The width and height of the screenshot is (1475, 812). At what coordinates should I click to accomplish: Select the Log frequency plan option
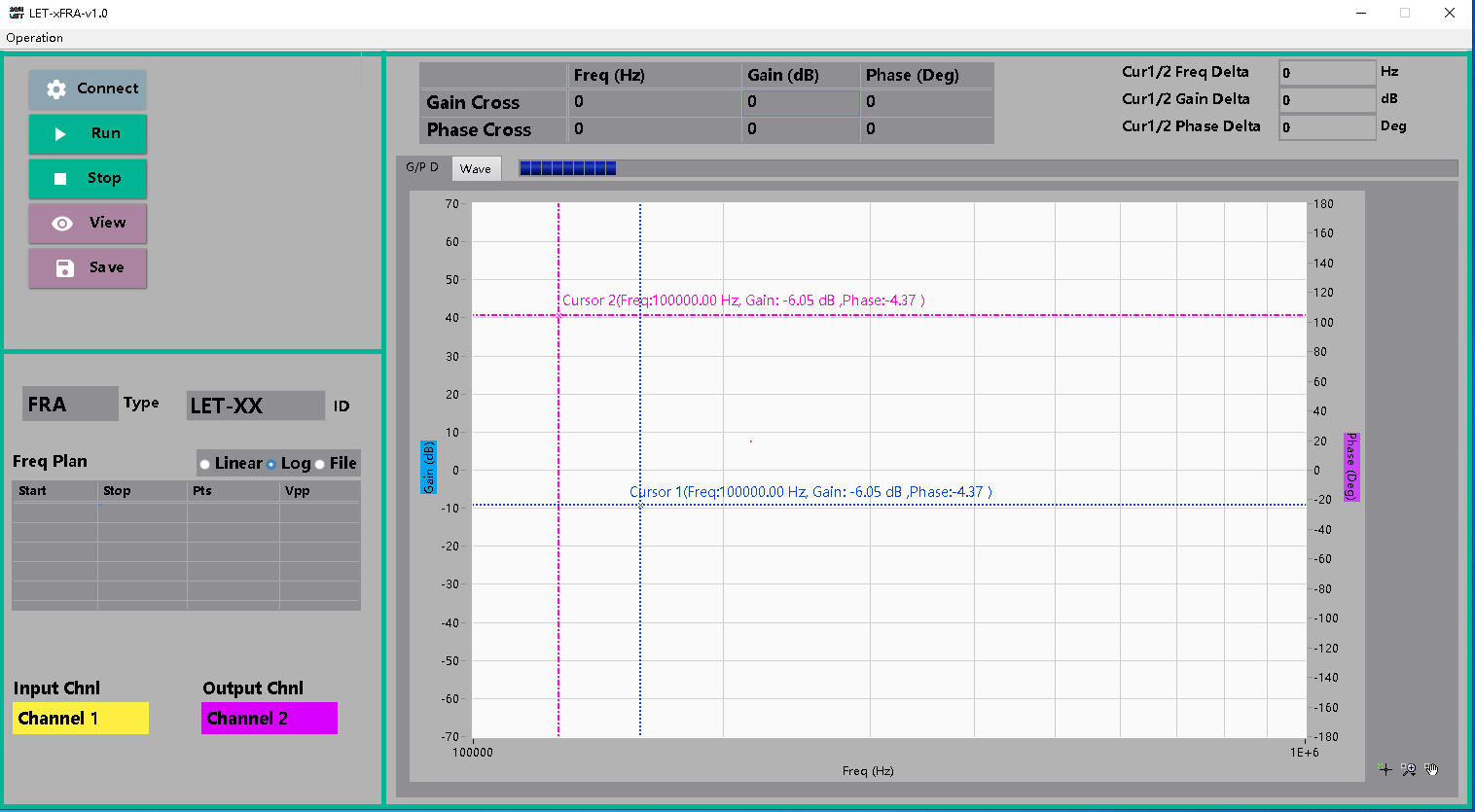(271, 464)
